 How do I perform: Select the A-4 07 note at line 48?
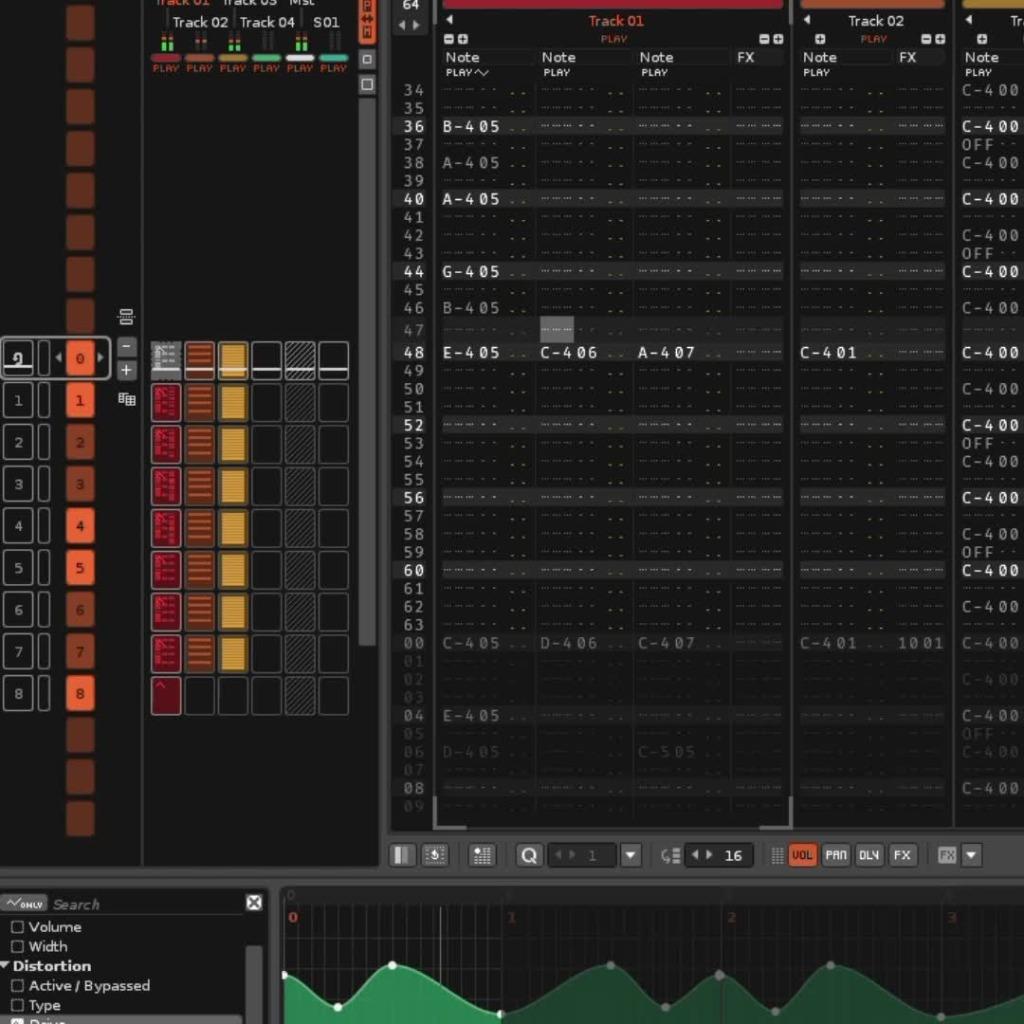tap(666, 353)
